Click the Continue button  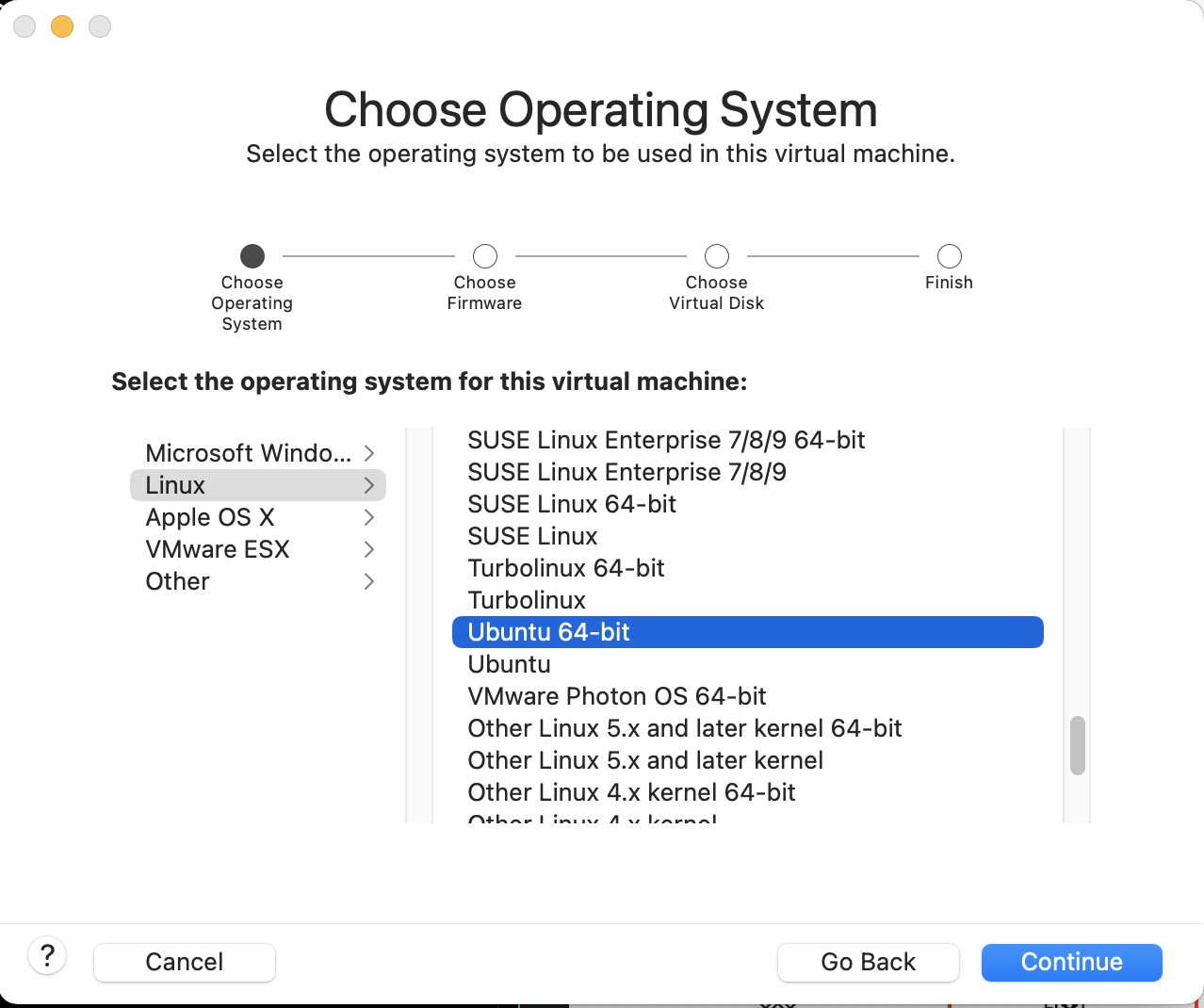coord(1072,962)
